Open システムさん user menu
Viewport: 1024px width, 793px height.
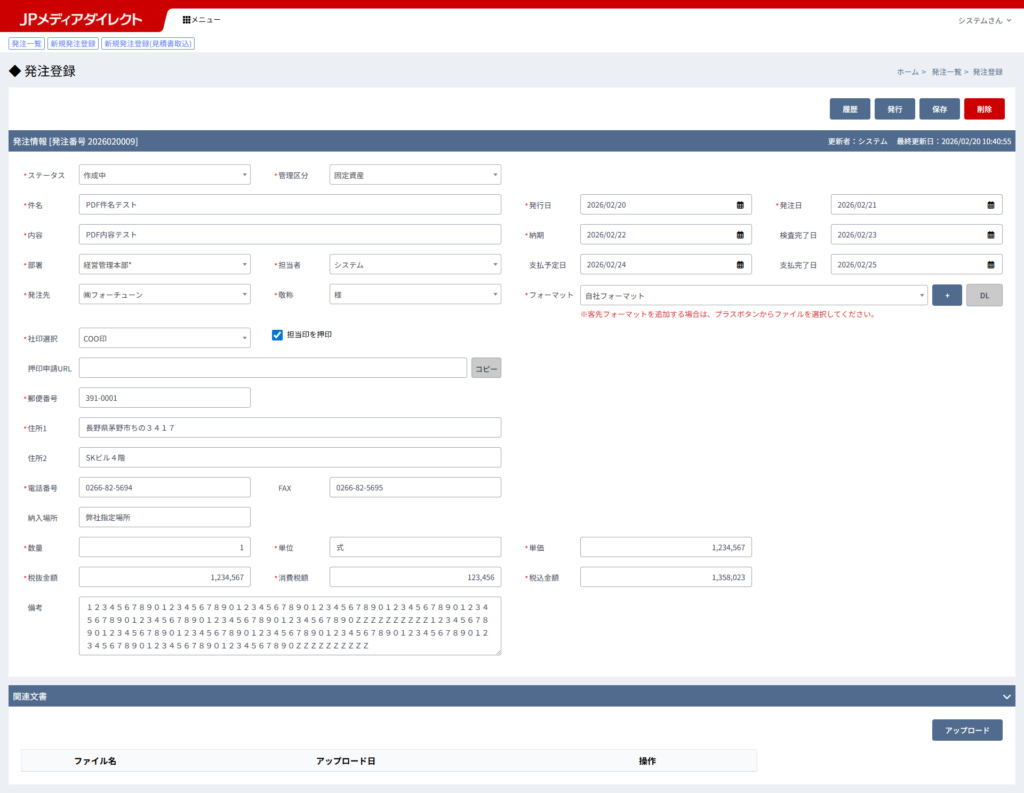(984, 20)
